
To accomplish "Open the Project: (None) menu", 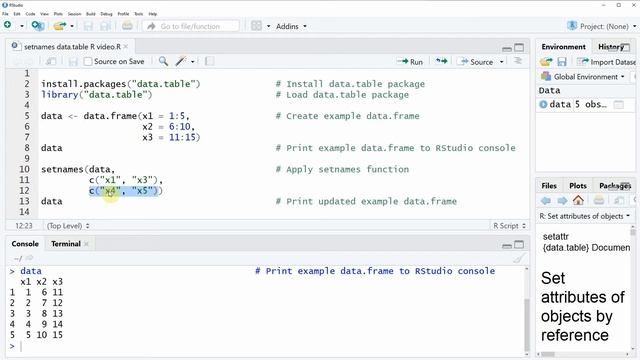I will pyautogui.click(x=602, y=26).
